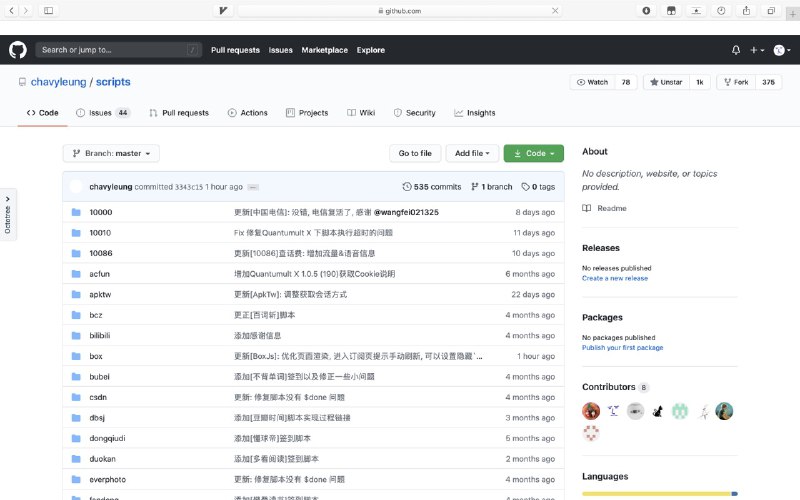Toggle the Unstar button
800x500 pixels.
(666, 82)
